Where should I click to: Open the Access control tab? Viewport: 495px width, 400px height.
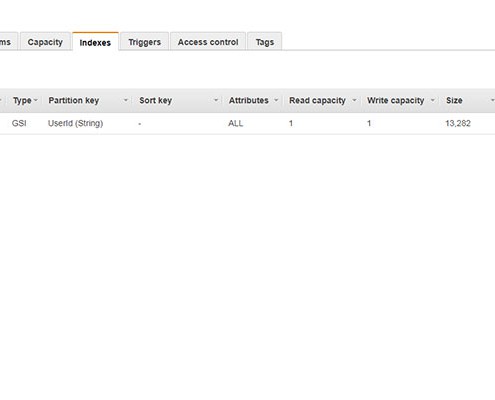(208, 42)
